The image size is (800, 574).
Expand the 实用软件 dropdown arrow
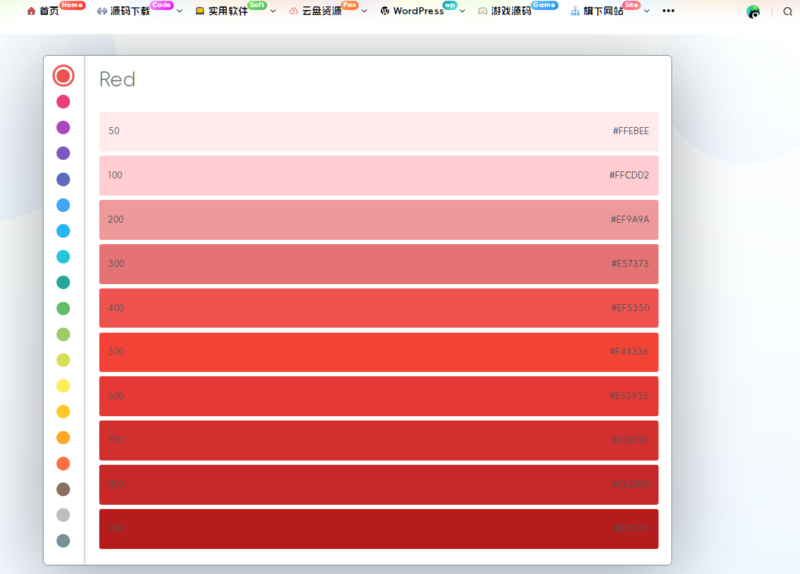(273, 11)
